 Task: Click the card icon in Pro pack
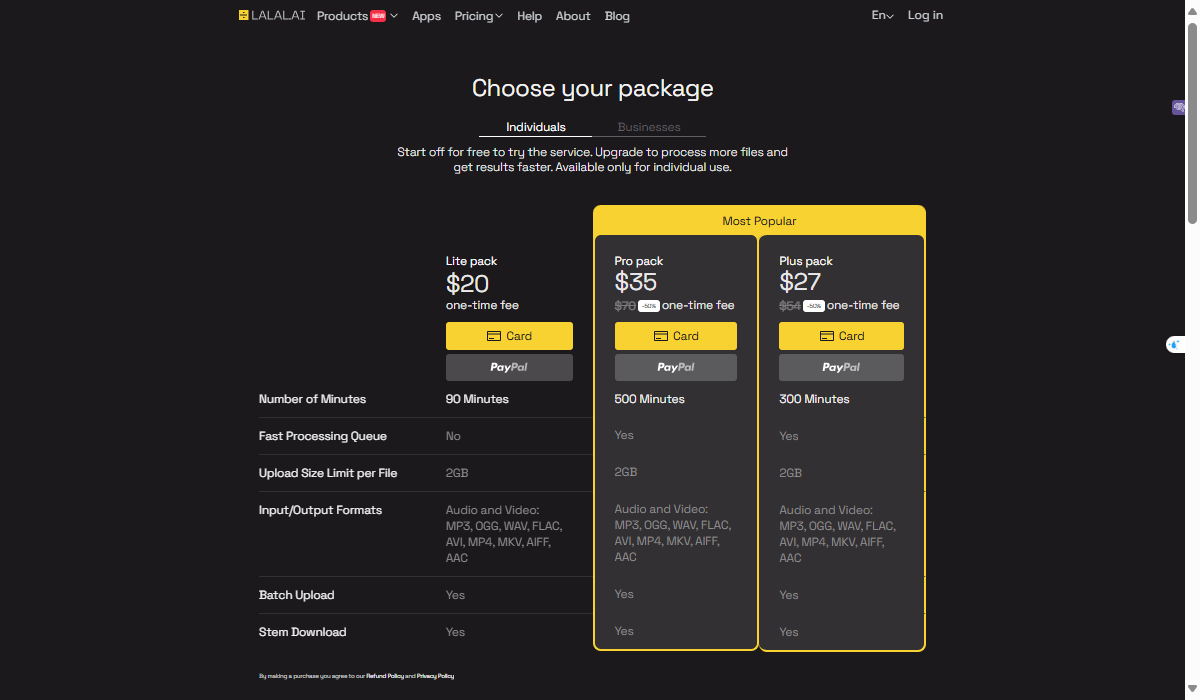(660, 336)
